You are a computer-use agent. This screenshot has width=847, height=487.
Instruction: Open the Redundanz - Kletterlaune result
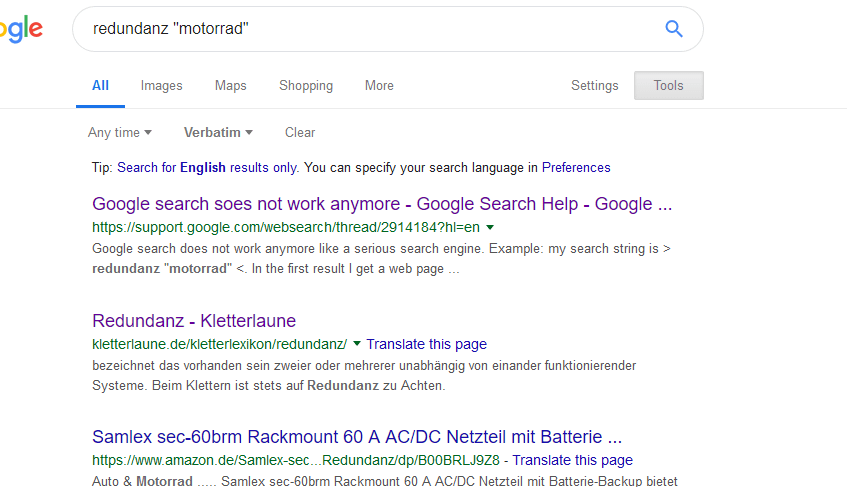(194, 321)
